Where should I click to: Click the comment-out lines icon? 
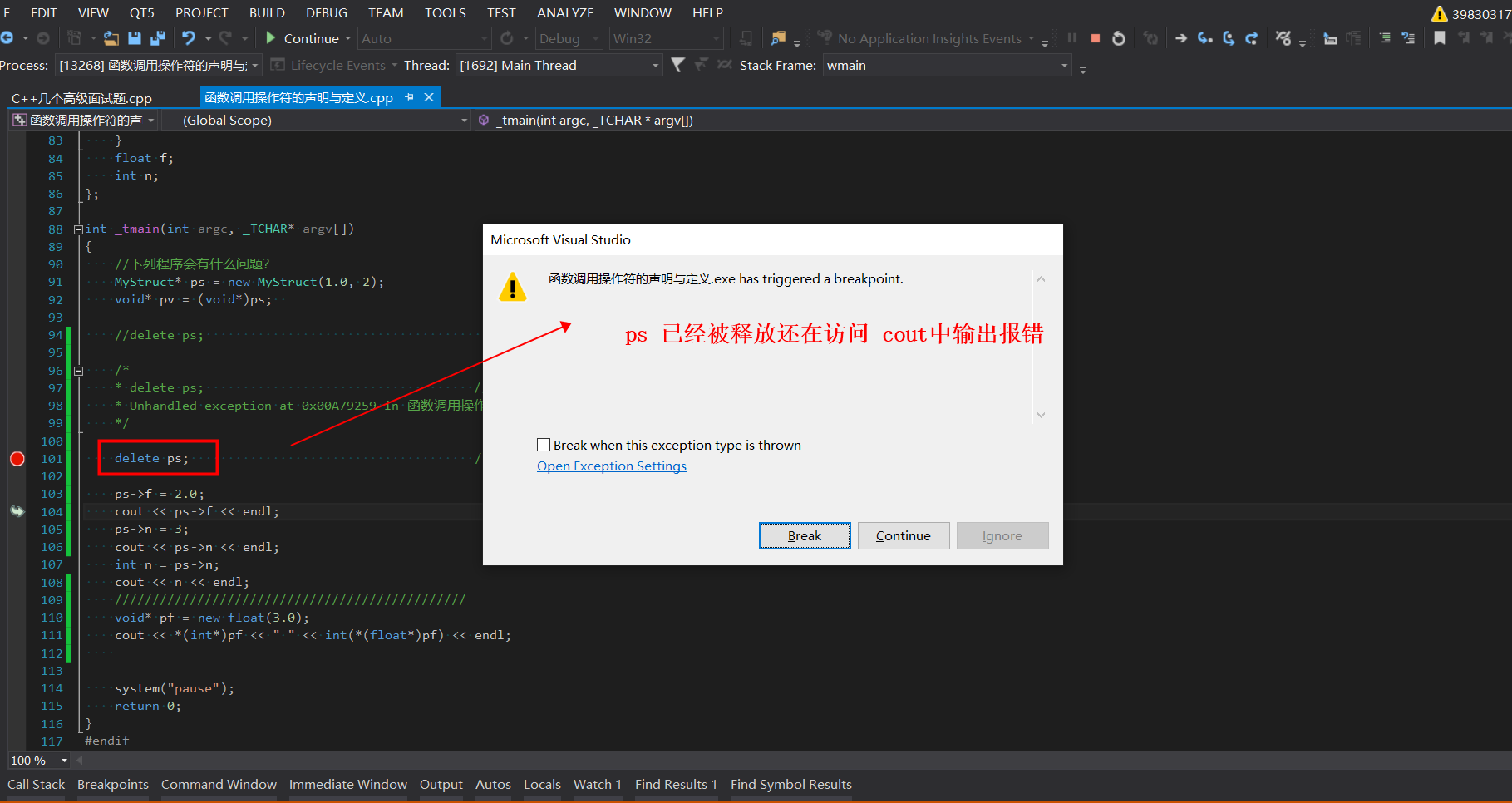[1385, 38]
